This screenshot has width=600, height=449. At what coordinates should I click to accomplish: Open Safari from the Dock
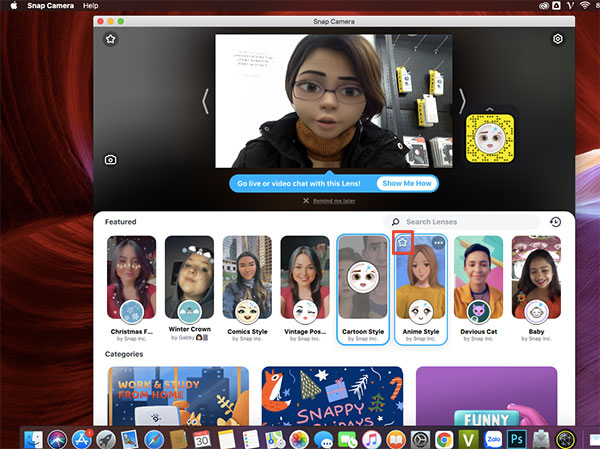point(154,439)
